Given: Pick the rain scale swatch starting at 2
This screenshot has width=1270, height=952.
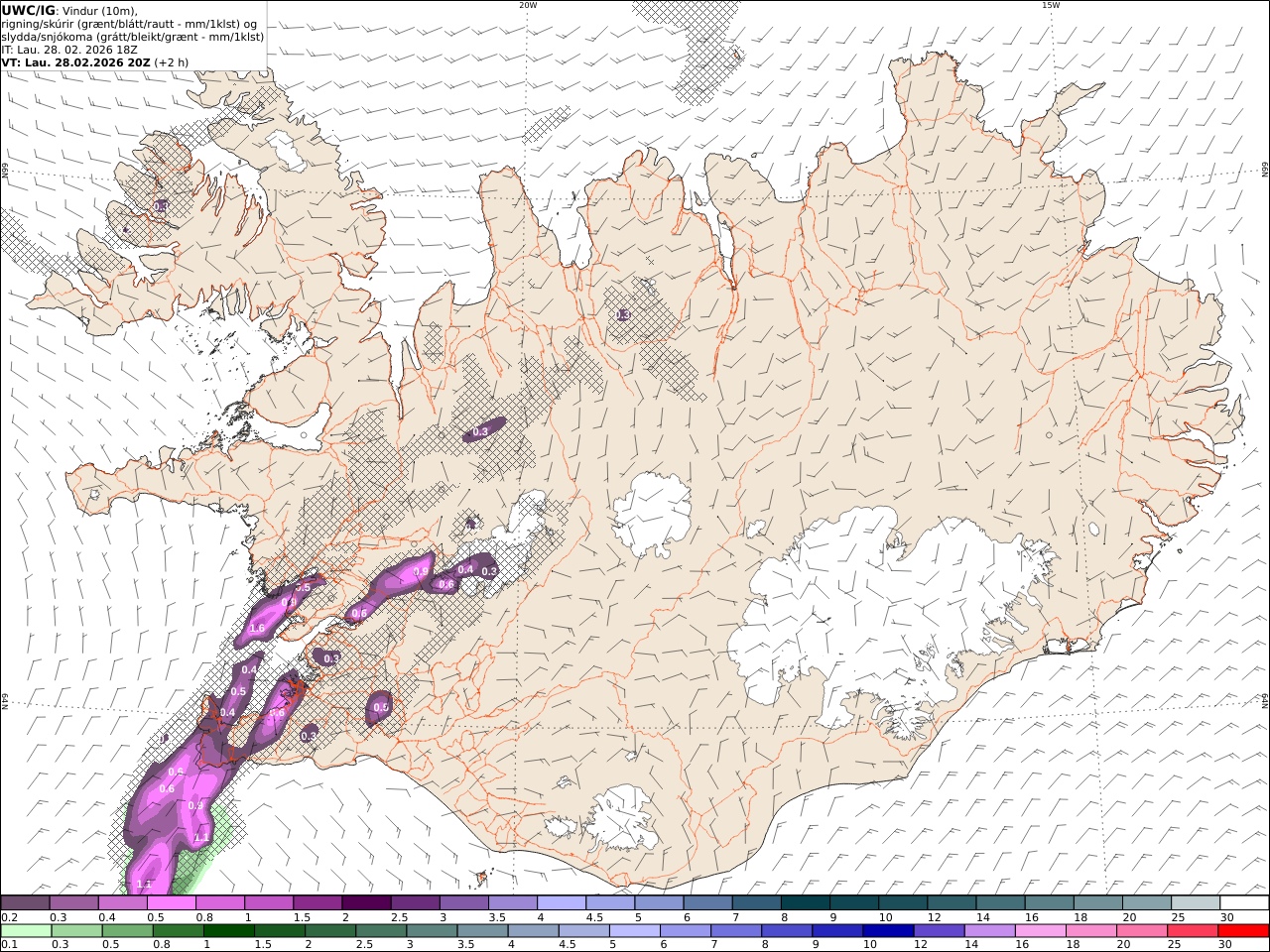Looking at the screenshot, I should 329,930.
